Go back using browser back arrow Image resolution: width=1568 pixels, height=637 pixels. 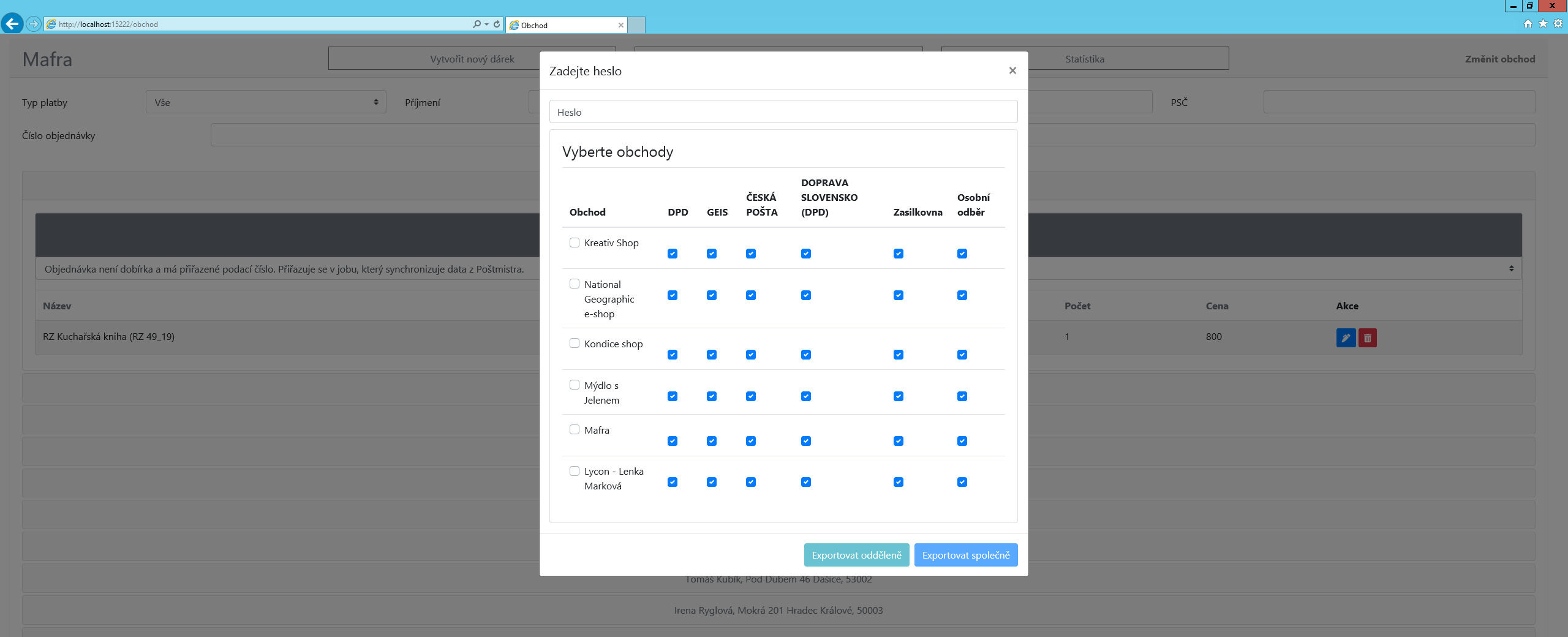coord(12,24)
